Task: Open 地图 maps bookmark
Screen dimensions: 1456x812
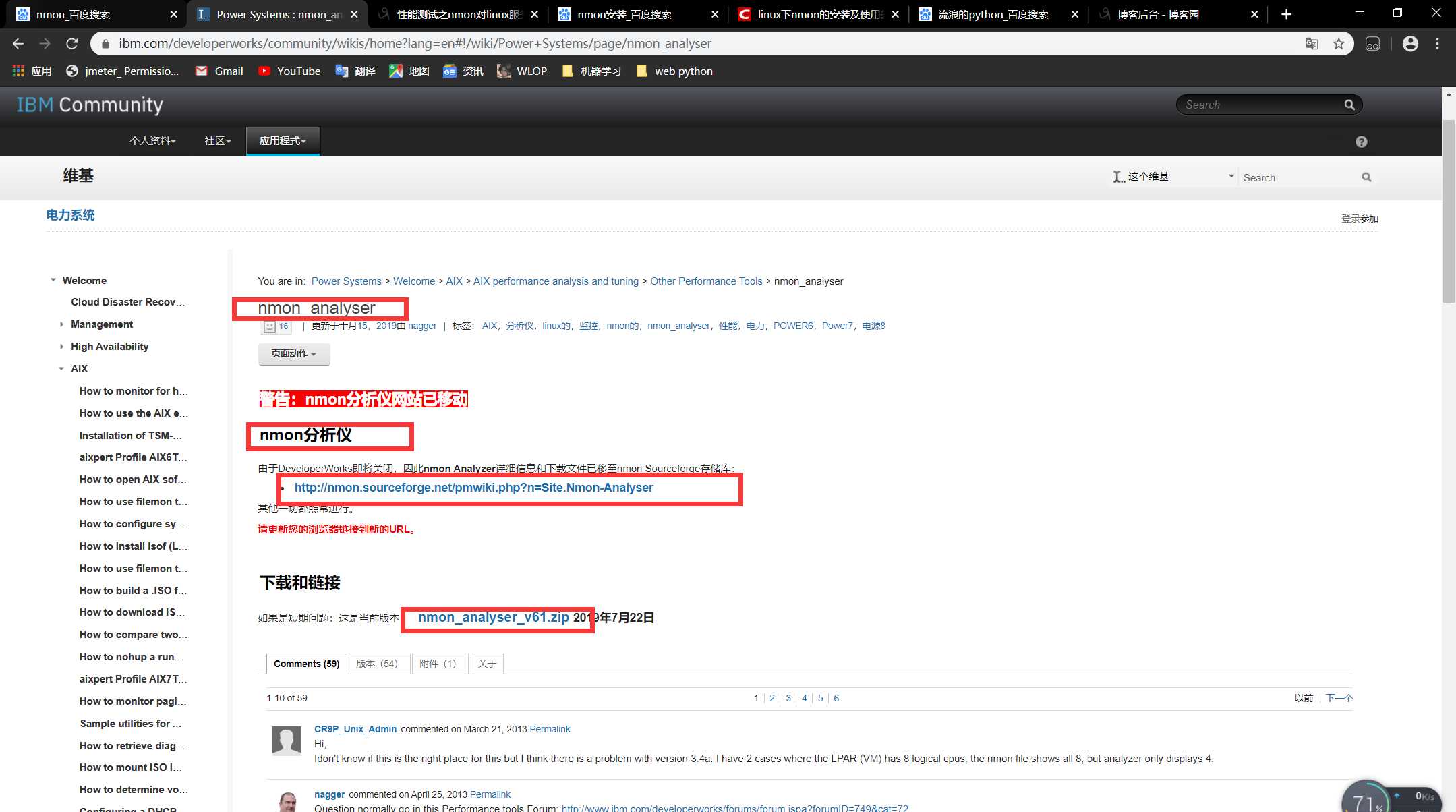Action: [409, 71]
